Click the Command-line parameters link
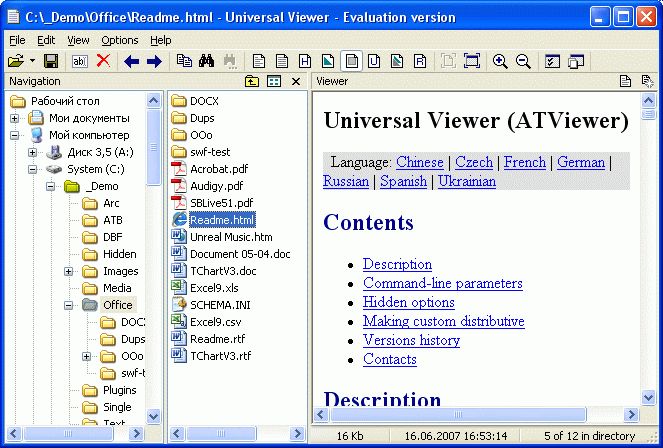 [x=442, y=283]
